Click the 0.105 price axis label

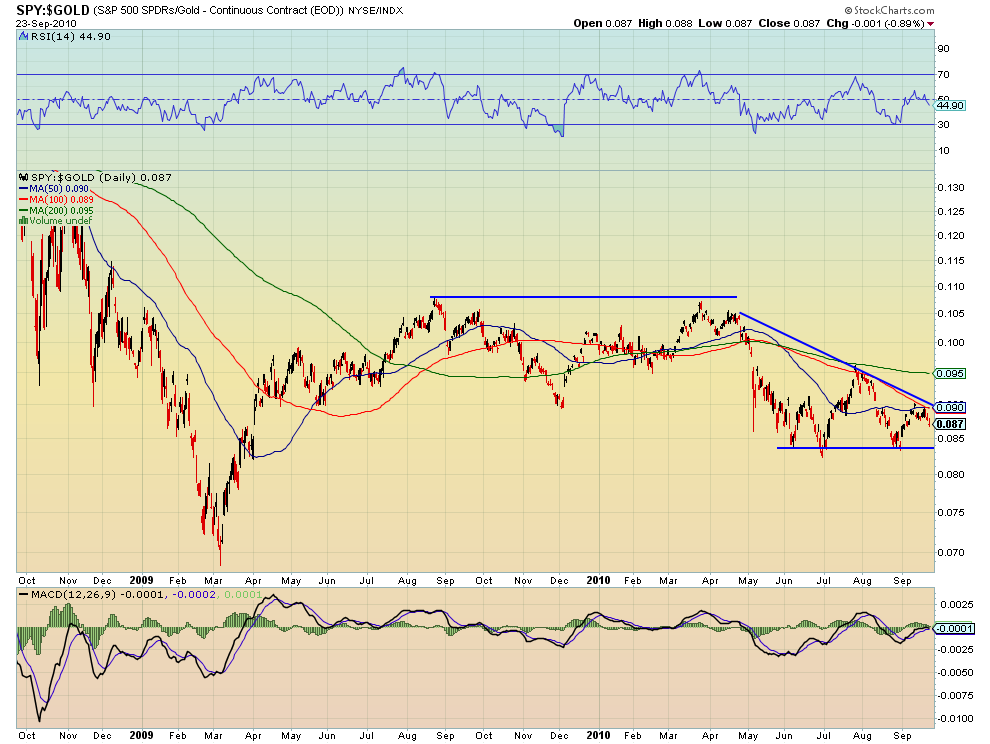click(951, 314)
